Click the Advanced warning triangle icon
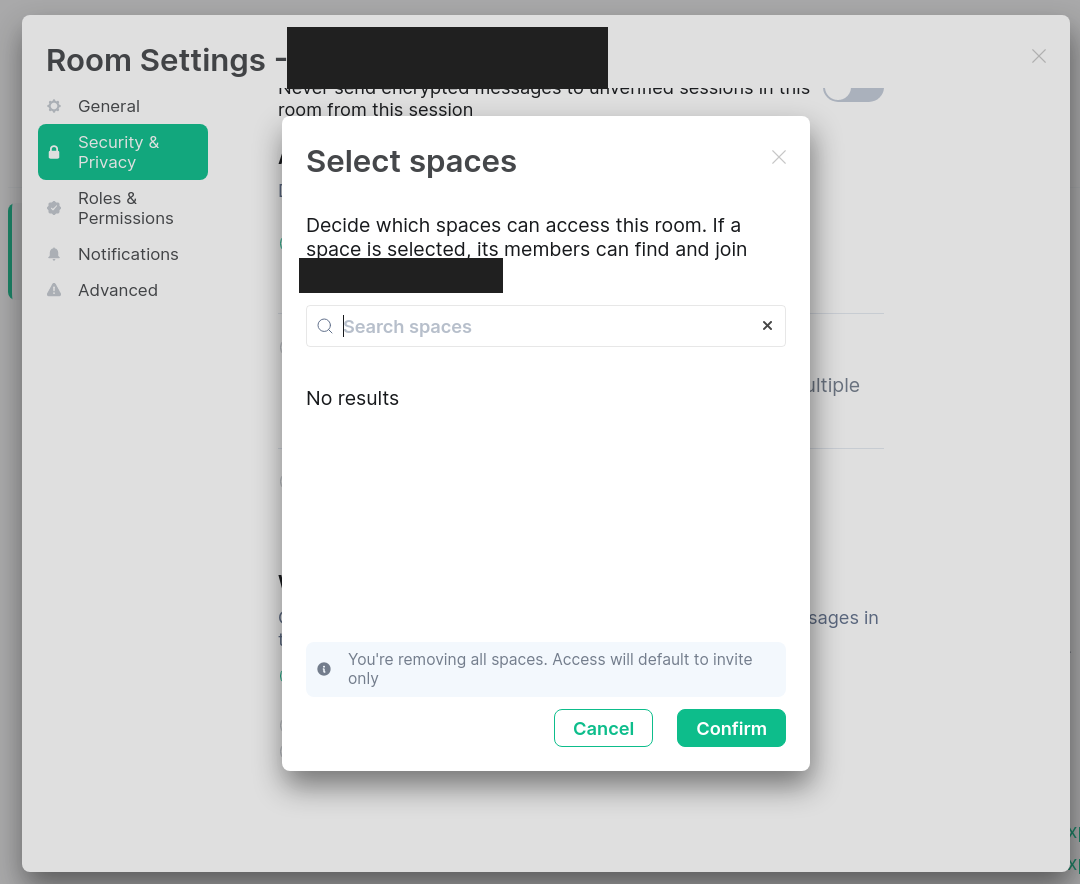Screen dimensions: 1080x884 click(54, 290)
